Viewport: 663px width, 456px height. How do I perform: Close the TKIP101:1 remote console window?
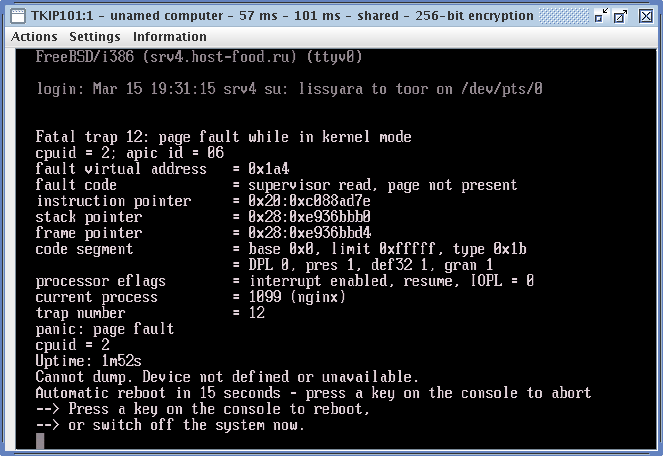tap(646, 16)
